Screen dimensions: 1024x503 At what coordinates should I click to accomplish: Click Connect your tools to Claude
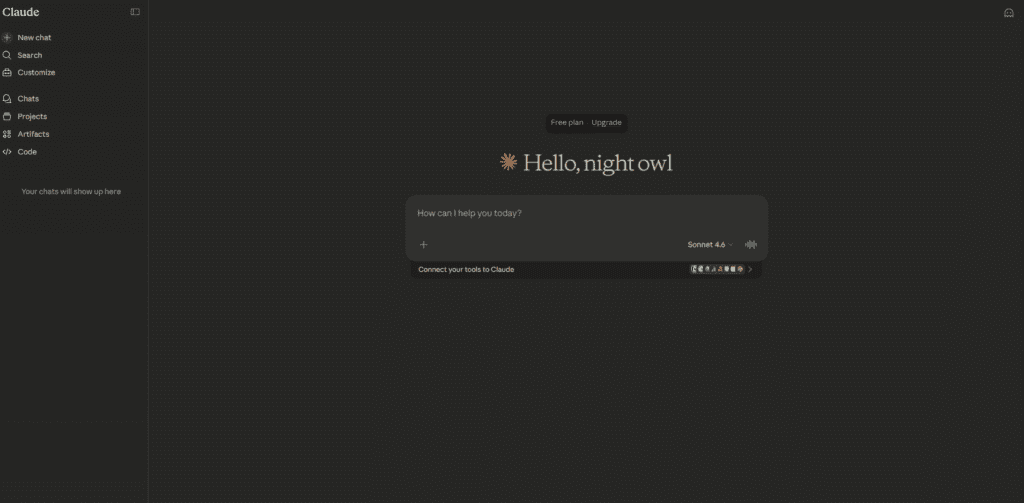pyautogui.click(x=466, y=269)
